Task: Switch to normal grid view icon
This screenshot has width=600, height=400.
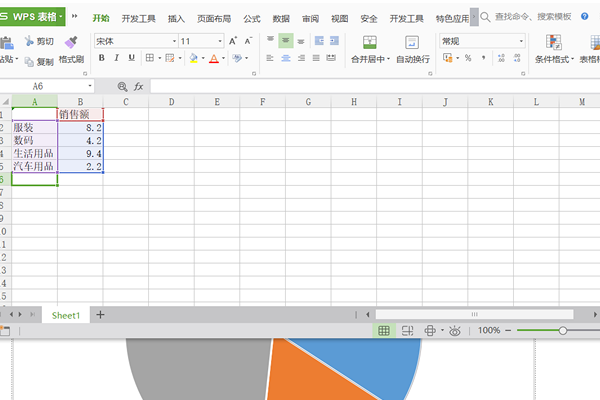Action: point(384,331)
